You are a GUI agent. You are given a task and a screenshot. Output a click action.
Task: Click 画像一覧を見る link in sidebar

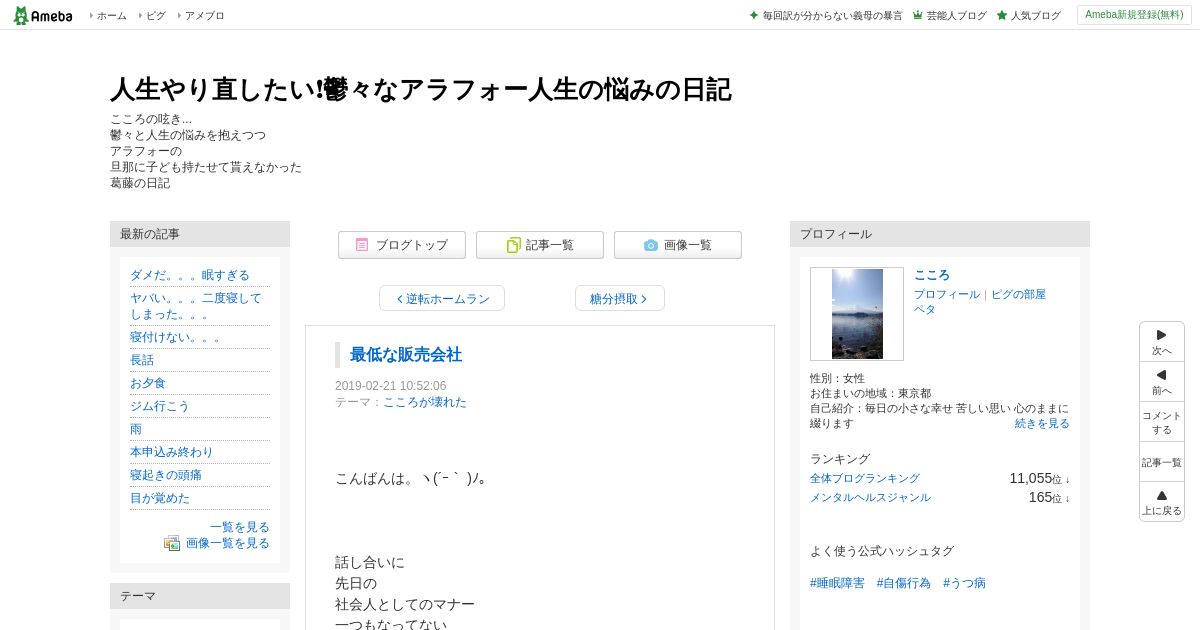pyautogui.click(x=228, y=543)
